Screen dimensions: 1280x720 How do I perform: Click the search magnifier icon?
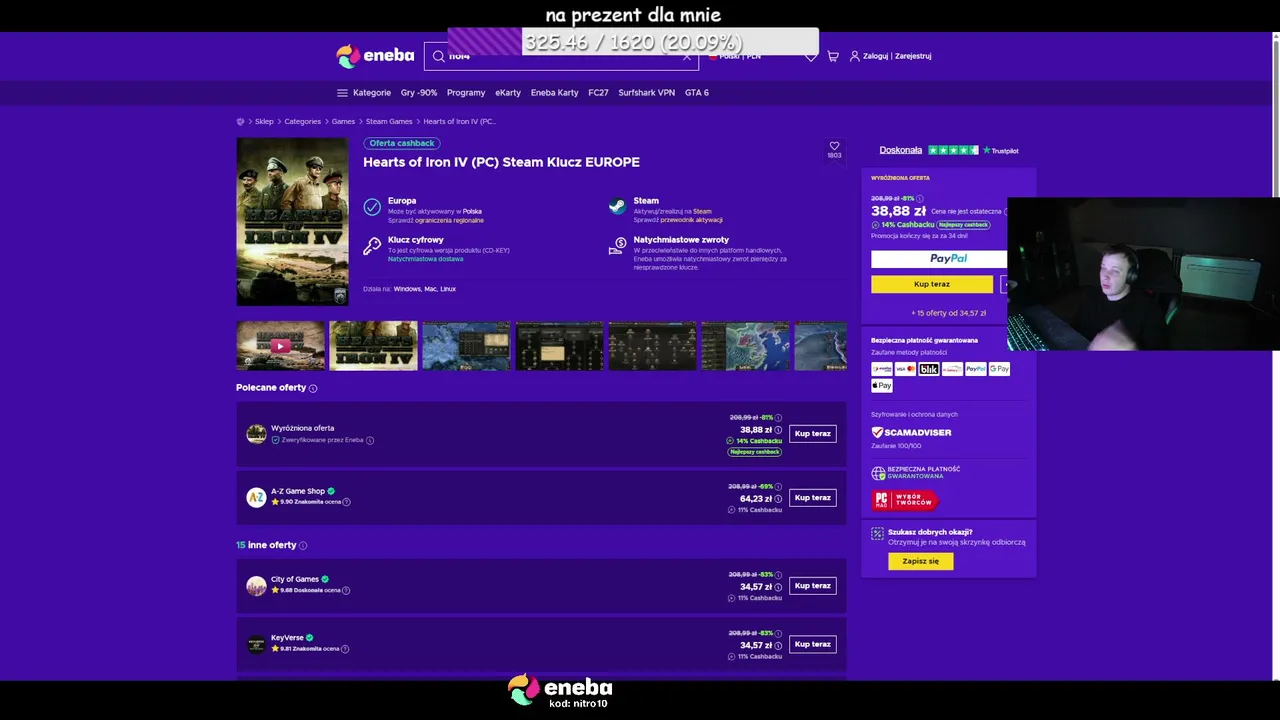tap(438, 56)
